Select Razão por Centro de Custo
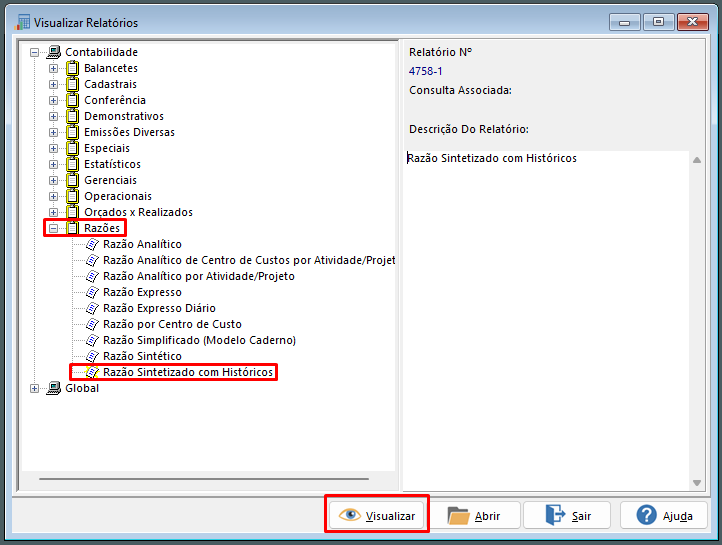The image size is (722, 545). pos(172,324)
